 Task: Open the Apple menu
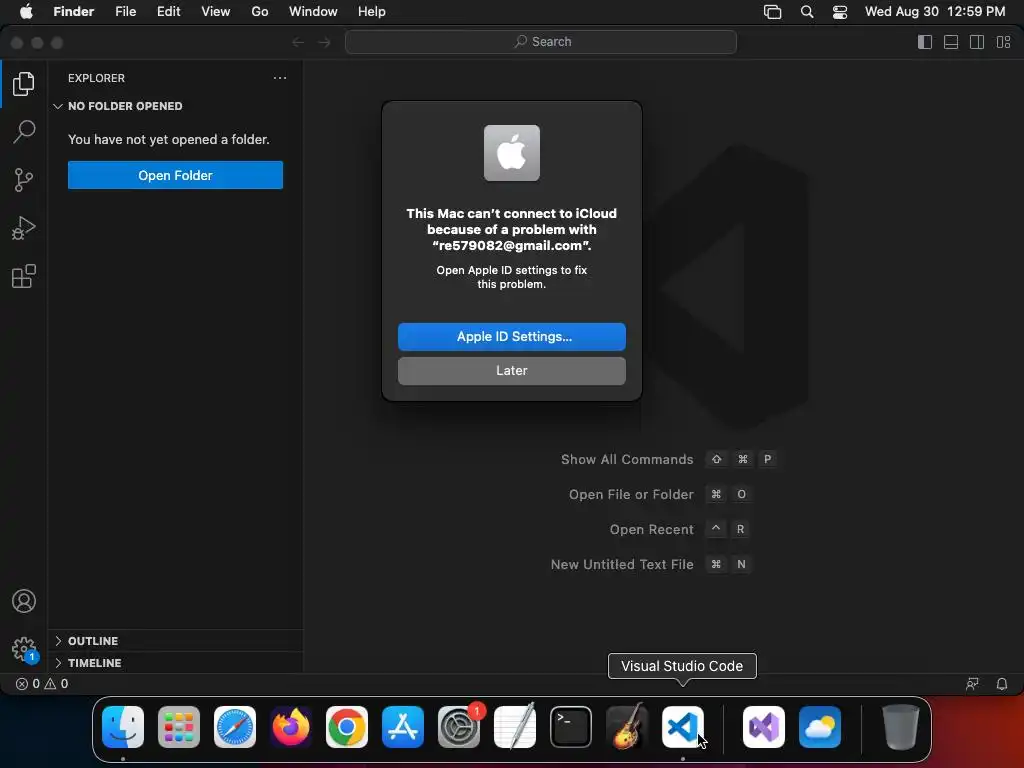click(26, 12)
